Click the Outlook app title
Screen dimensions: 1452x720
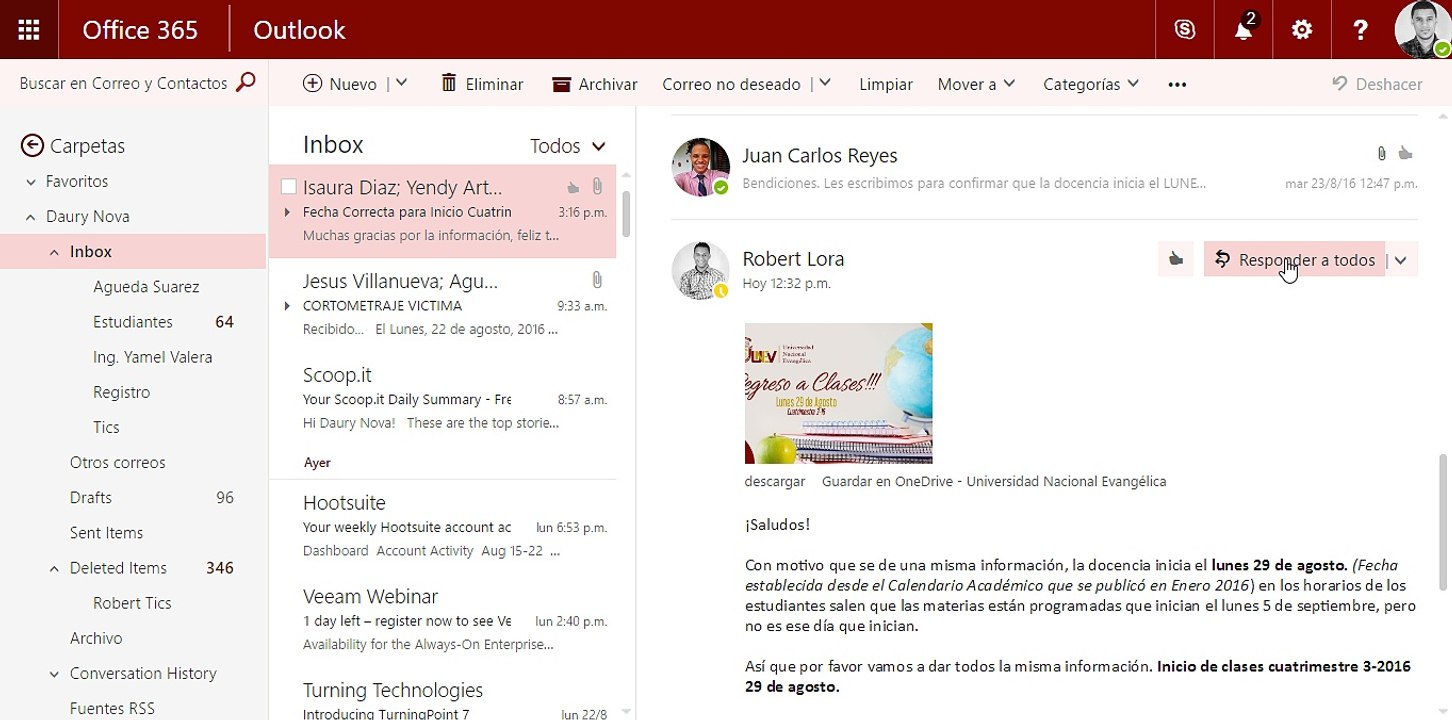tap(299, 30)
